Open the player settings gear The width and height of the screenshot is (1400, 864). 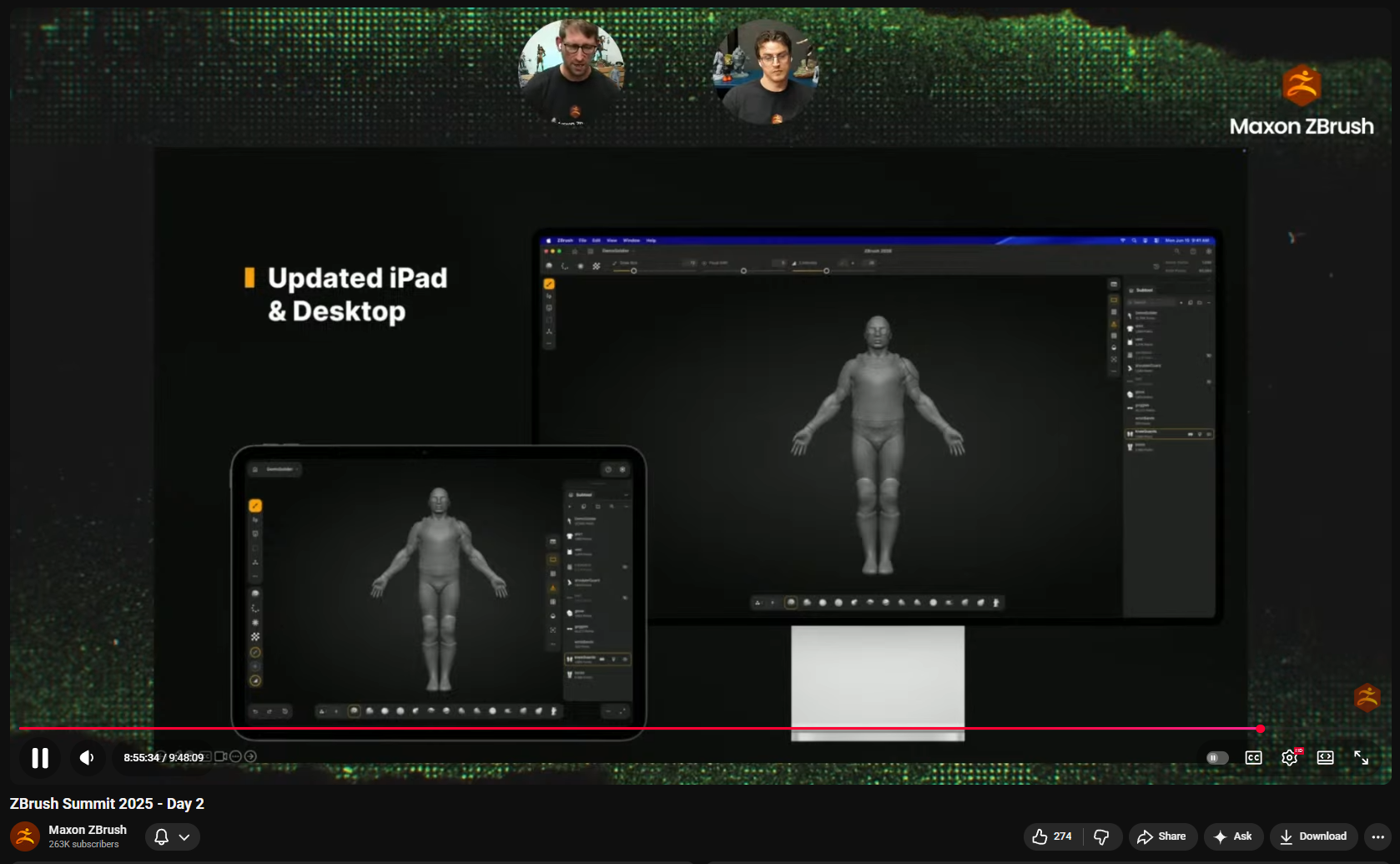[x=1290, y=758]
